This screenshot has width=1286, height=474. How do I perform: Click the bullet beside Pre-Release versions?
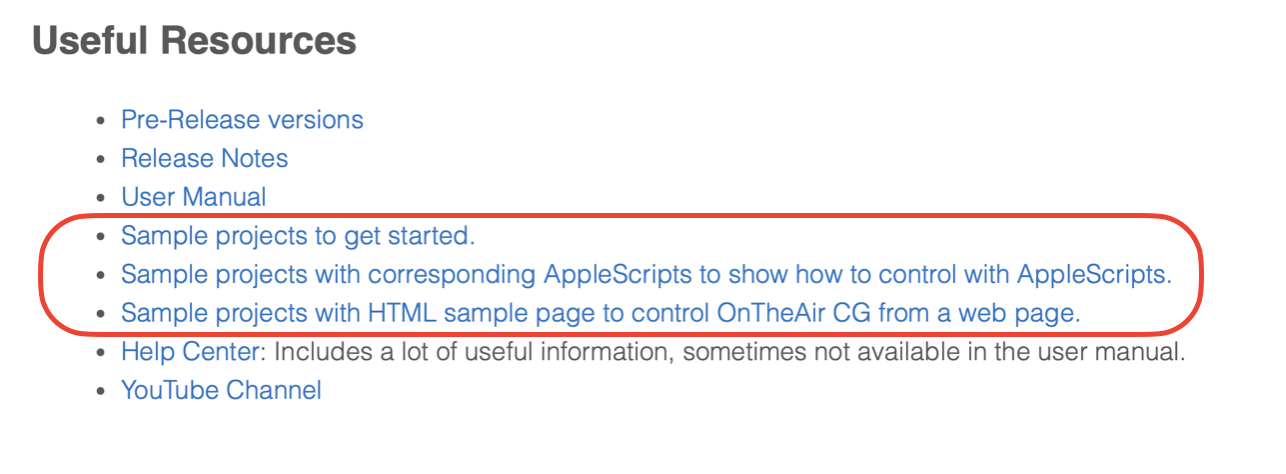99,121
